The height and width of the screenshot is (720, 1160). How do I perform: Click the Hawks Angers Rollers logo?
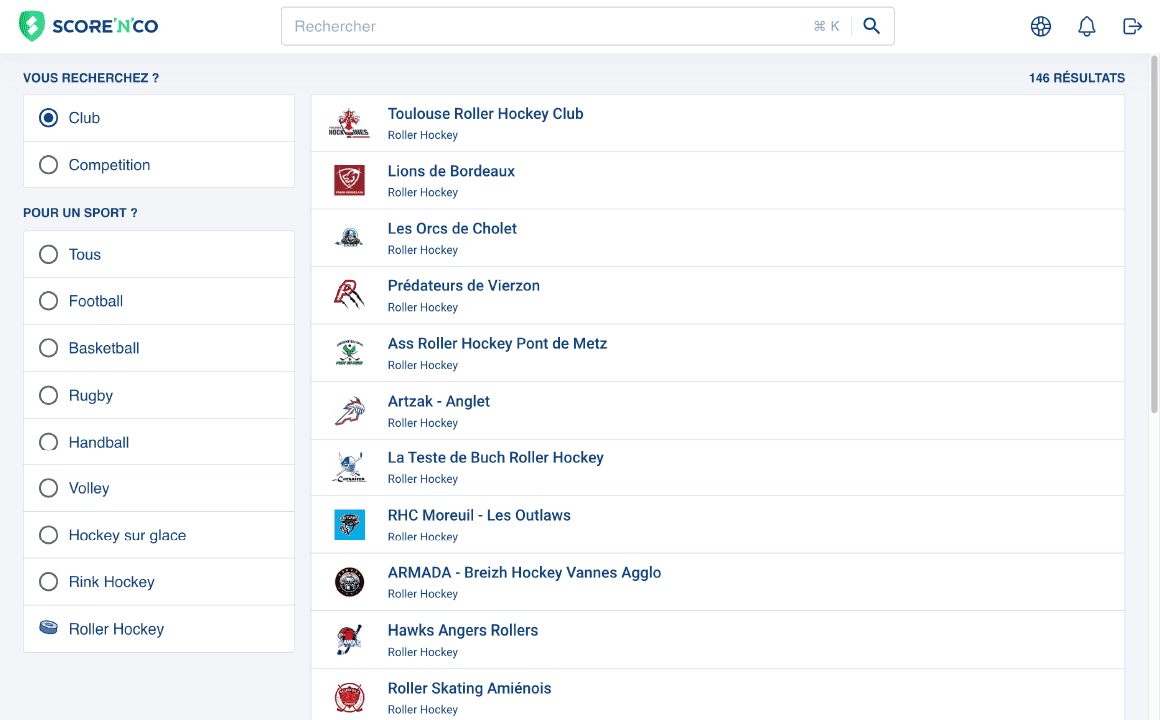349,640
